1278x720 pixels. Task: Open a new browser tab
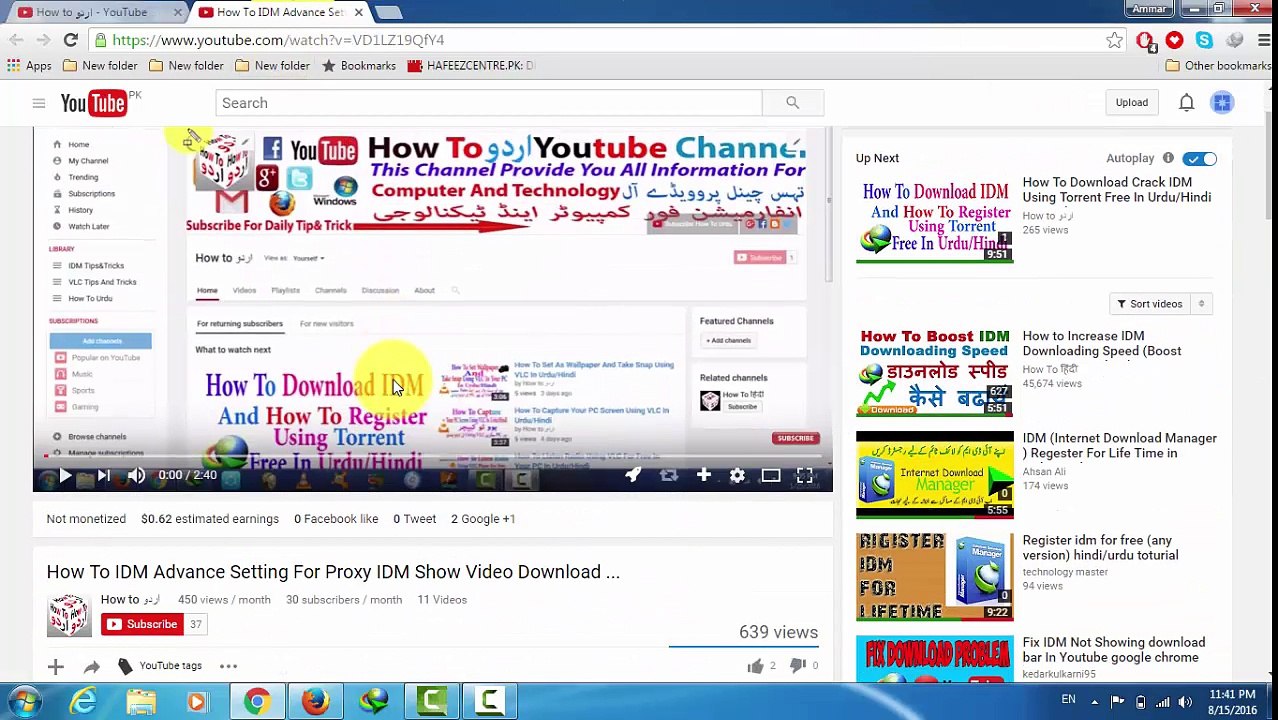[389, 12]
